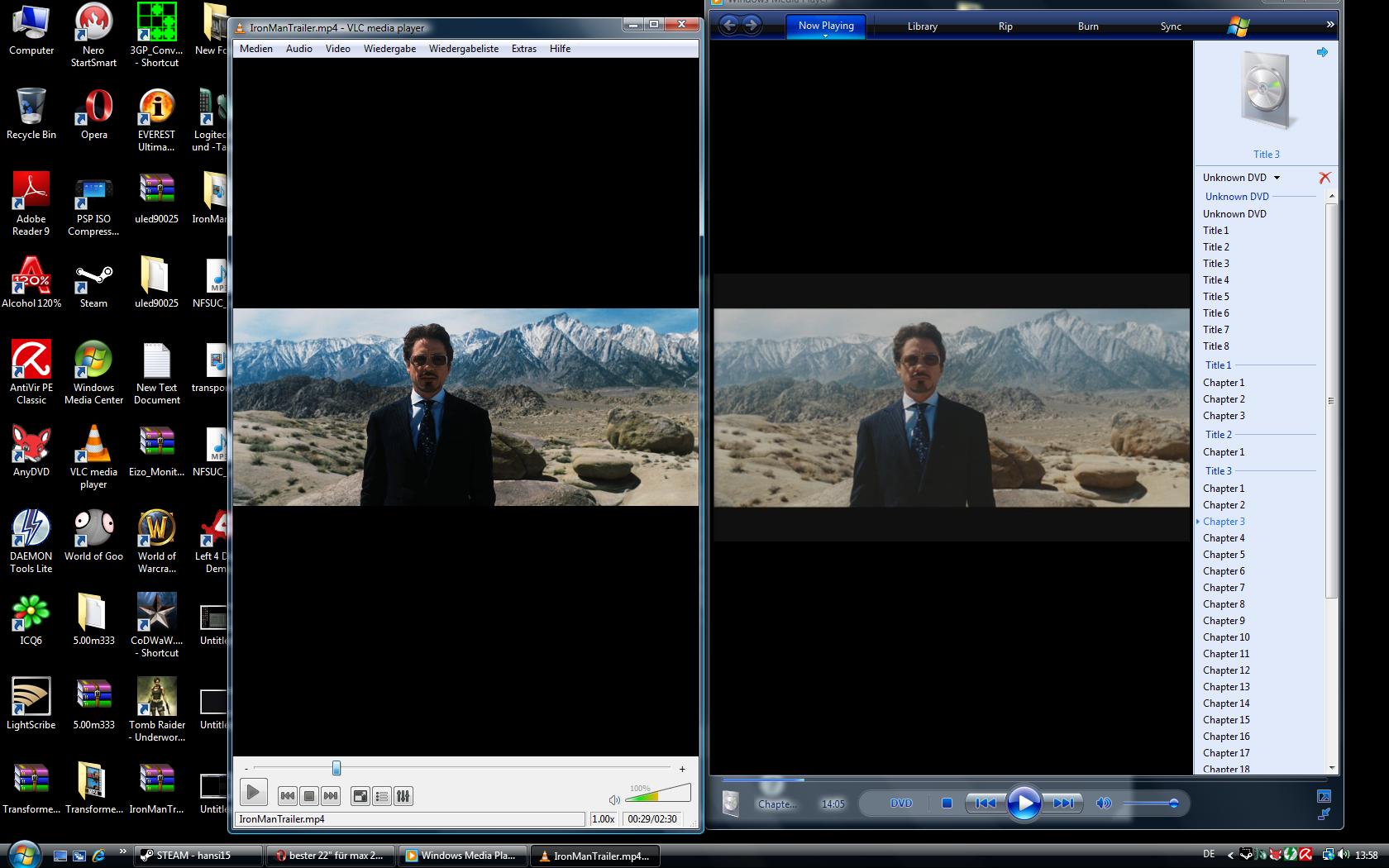Click VLC slower minus button
1389x868 pixels.
[246, 769]
